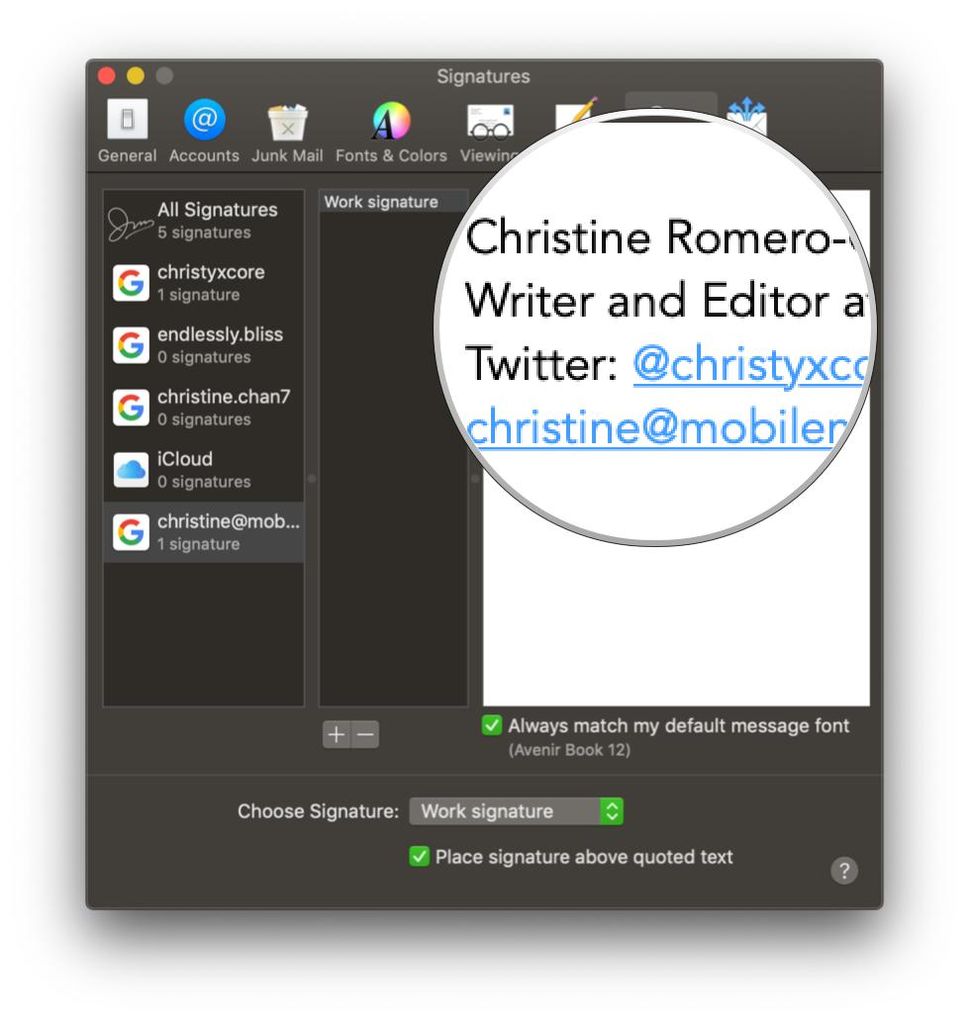Open help with the question mark icon
The image size is (970, 1021).
[845, 871]
